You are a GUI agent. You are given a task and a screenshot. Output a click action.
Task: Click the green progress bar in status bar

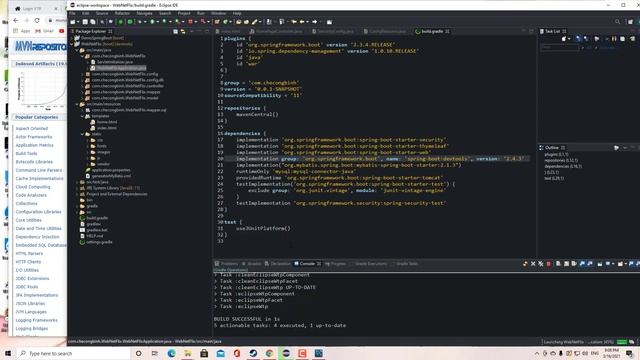point(622,342)
